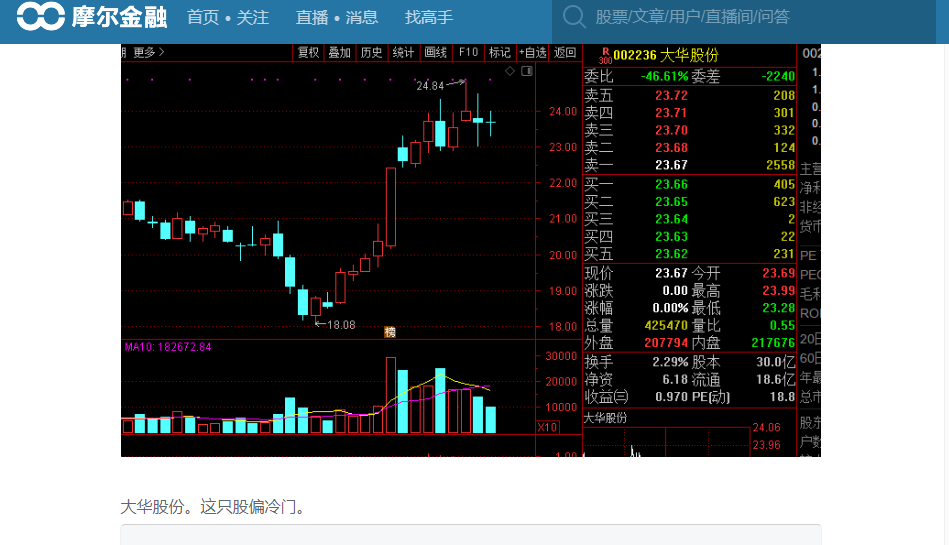This screenshot has height=545, width=949.
Task: Click the 18.08 low price annotation
Action: [x=341, y=325]
